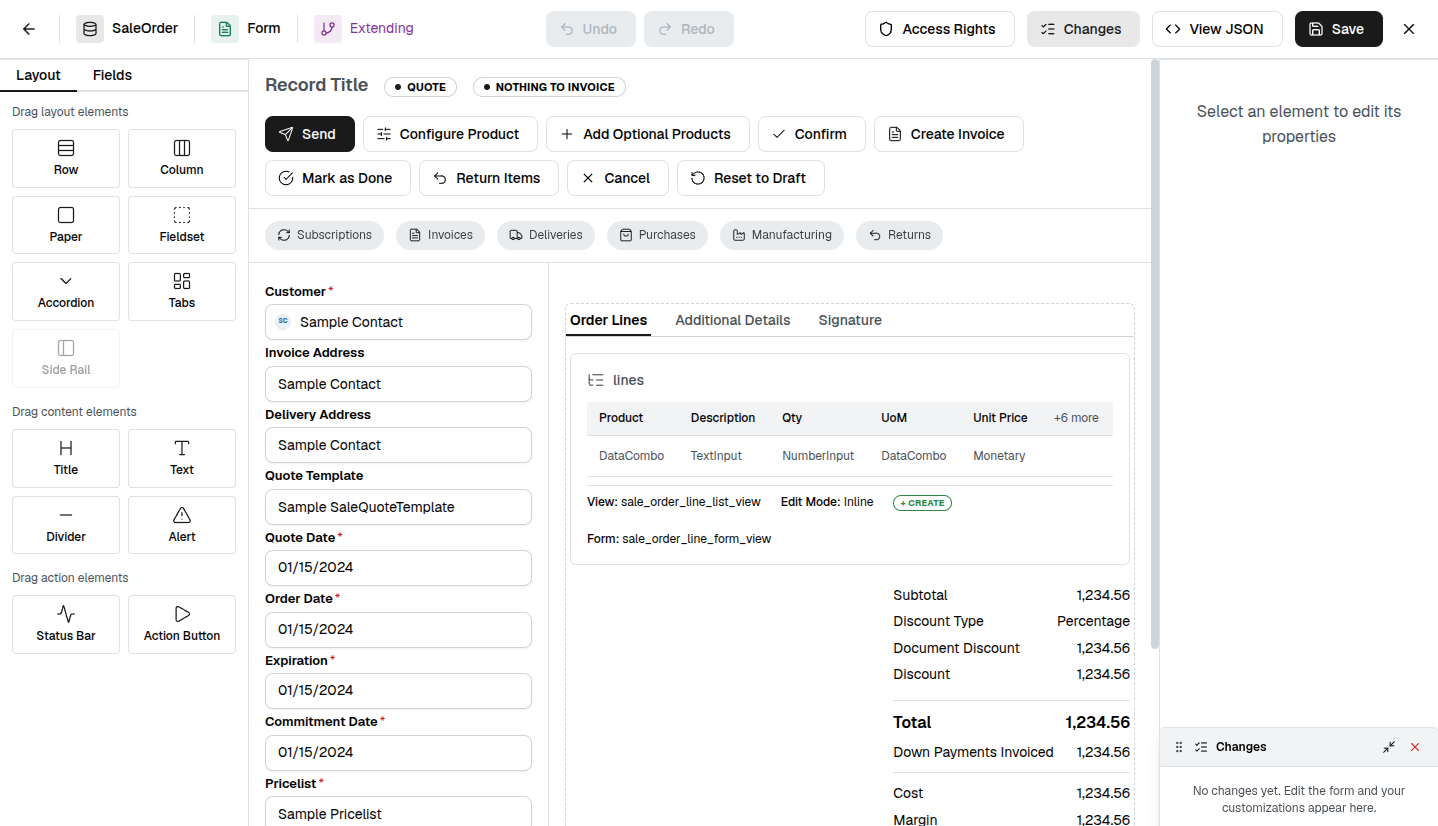1438x826 pixels.
Task: Click the Confirm button
Action: coord(812,134)
